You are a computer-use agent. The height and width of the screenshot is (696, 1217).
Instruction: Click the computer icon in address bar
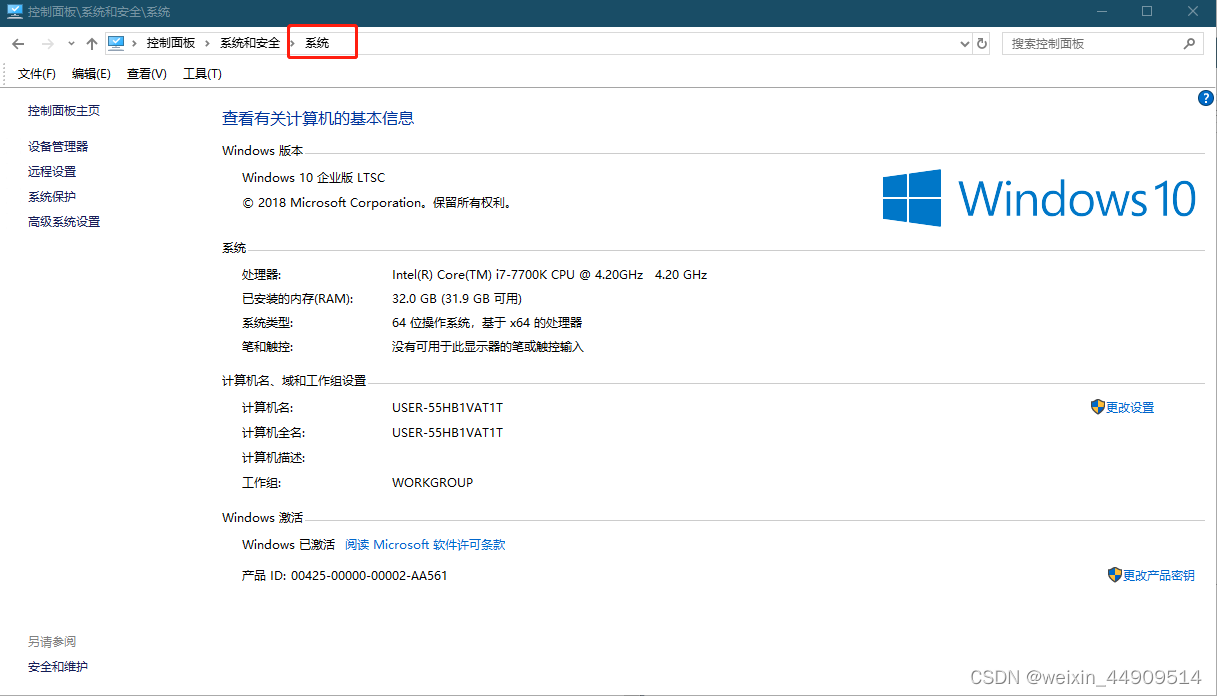coord(116,43)
